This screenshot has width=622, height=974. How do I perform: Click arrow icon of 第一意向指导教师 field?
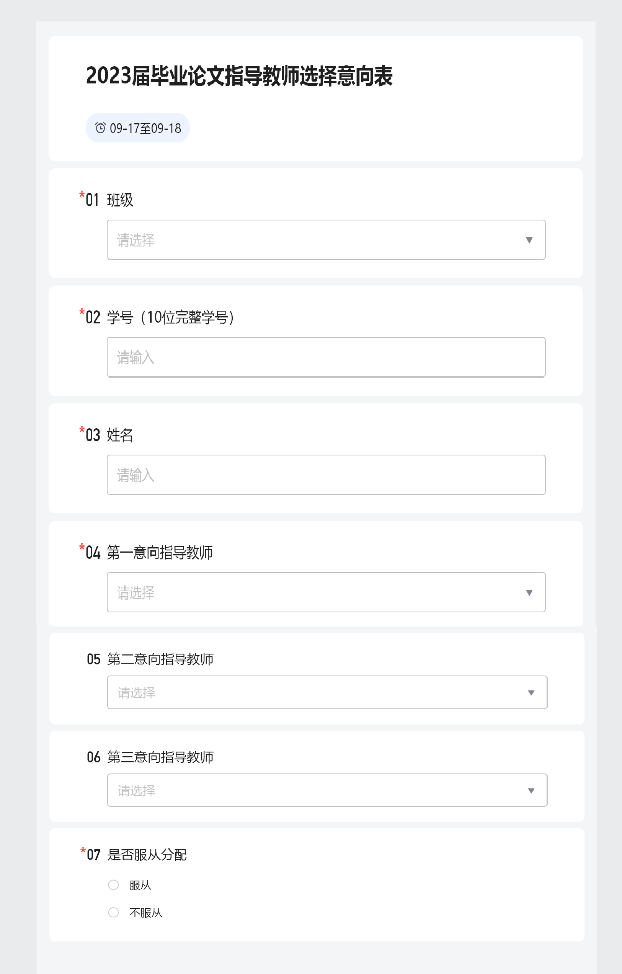click(529, 593)
